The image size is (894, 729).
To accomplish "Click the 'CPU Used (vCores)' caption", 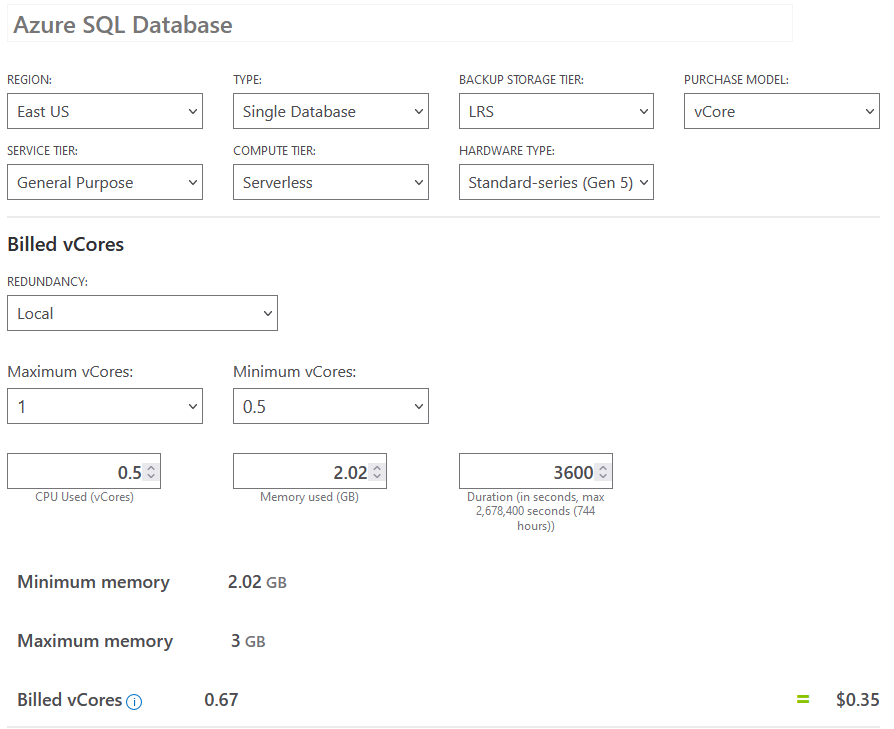I will [84, 497].
